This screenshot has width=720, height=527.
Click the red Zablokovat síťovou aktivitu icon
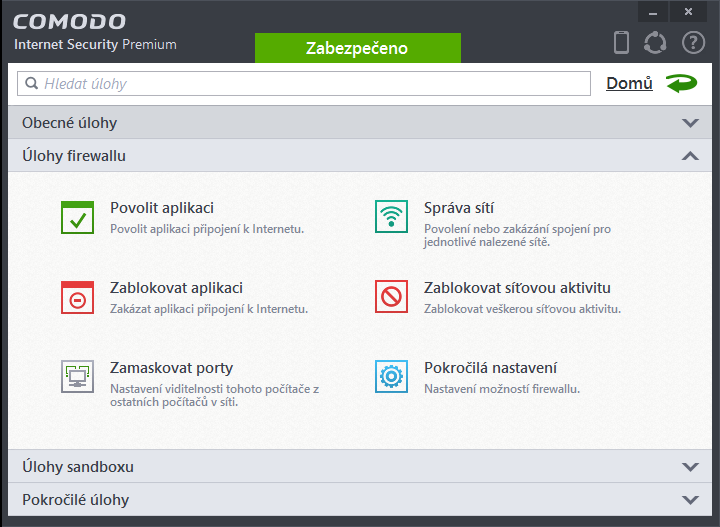click(x=391, y=297)
